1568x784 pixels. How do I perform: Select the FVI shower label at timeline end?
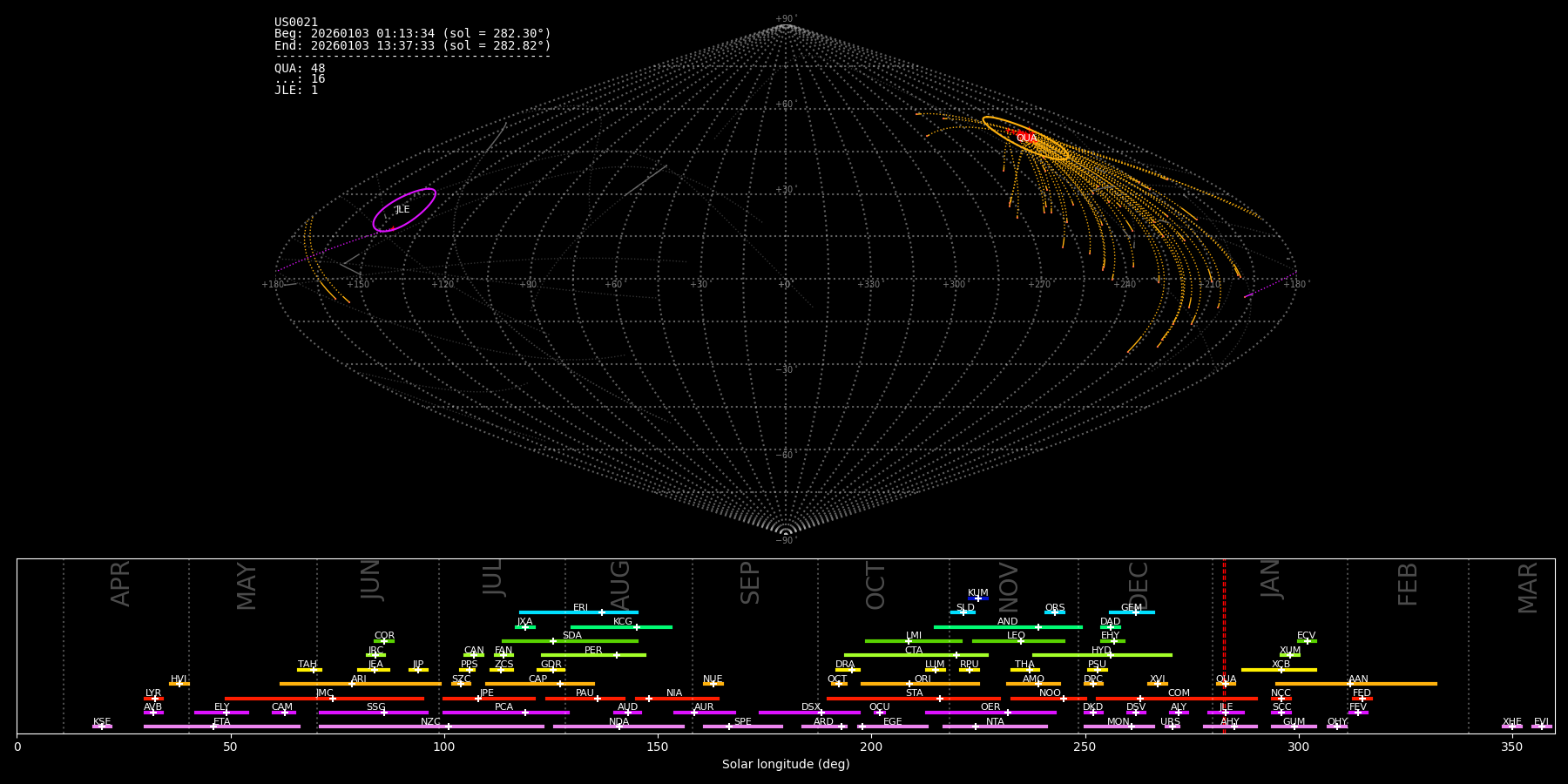(1541, 722)
